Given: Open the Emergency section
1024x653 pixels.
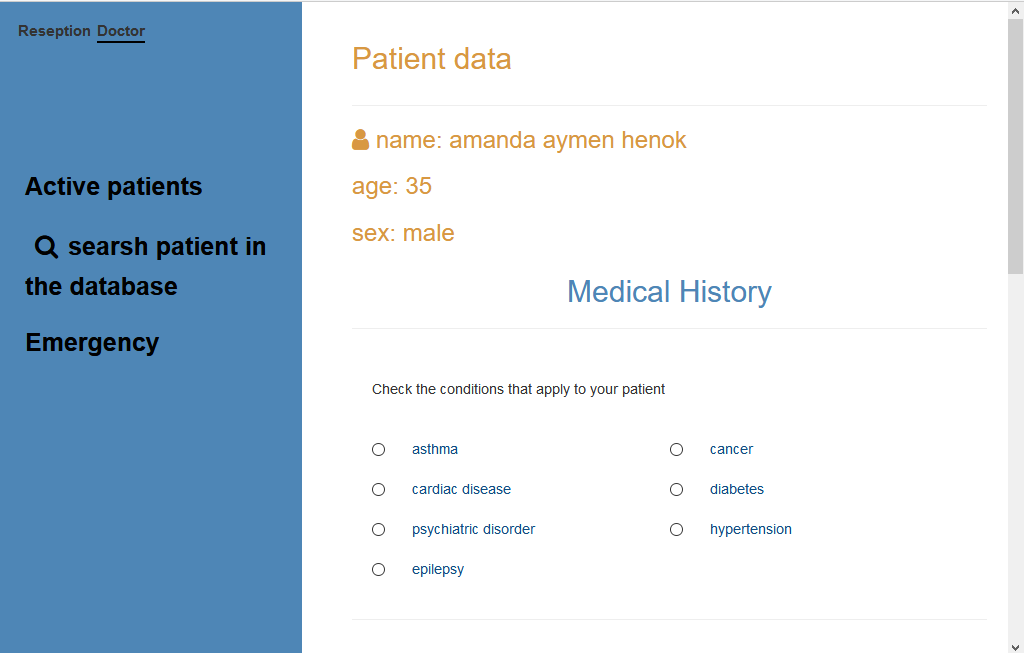Looking at the screenshot, I should click(x=92, y=342).
